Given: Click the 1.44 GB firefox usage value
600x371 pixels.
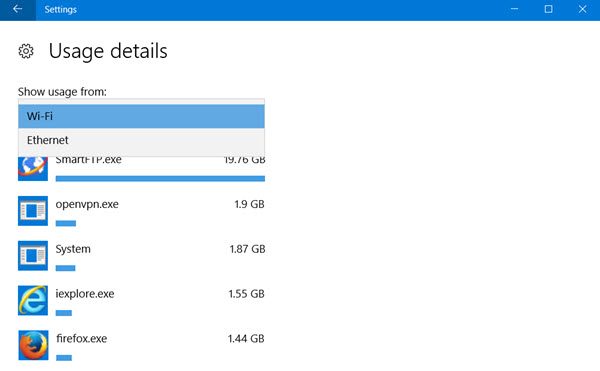Looking at the screenshot, I should pyautogui.click(x=246, y=338).
